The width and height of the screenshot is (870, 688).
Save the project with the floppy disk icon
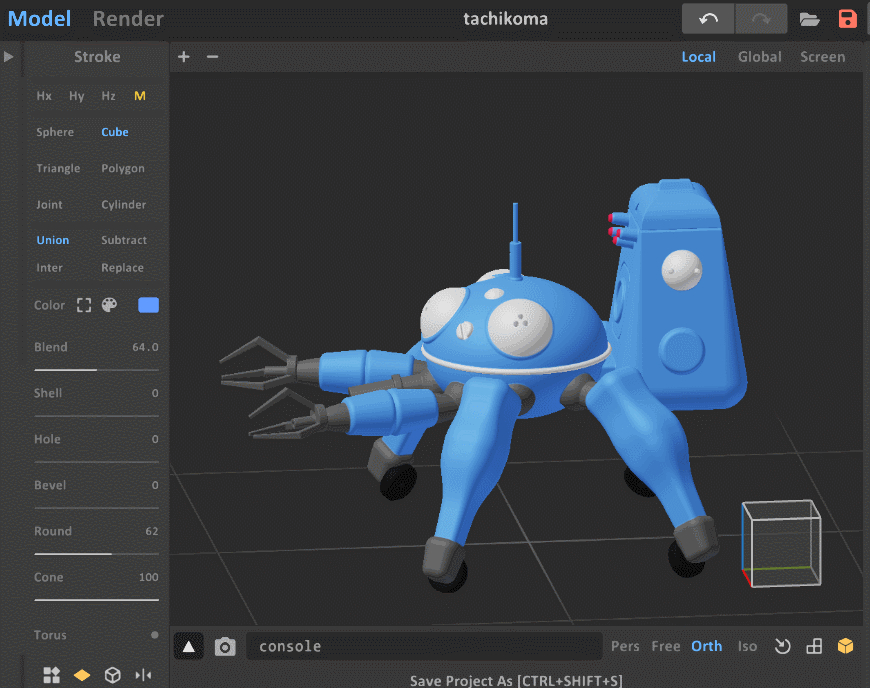point(848,19)
